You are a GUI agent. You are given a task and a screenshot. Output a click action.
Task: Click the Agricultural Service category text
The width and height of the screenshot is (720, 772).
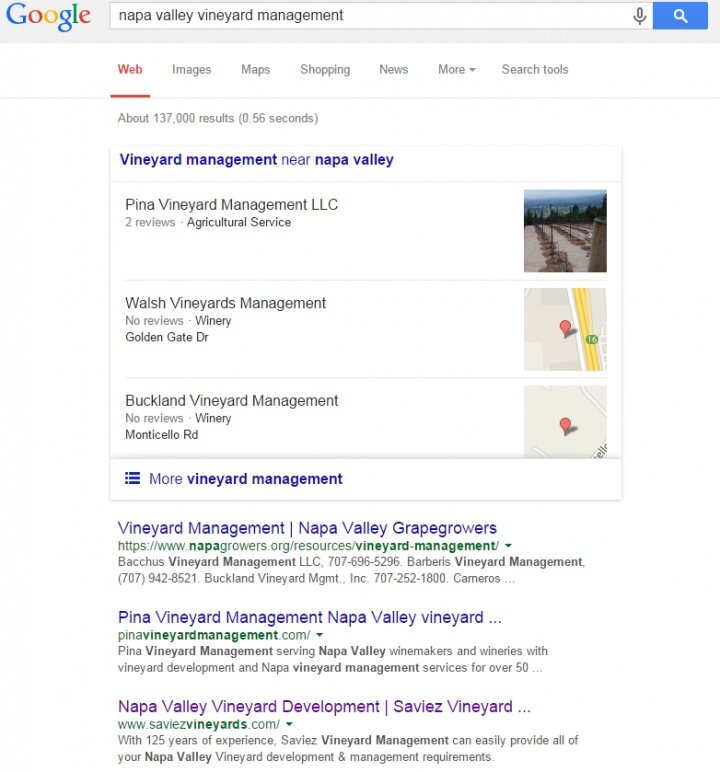[239, 223]
